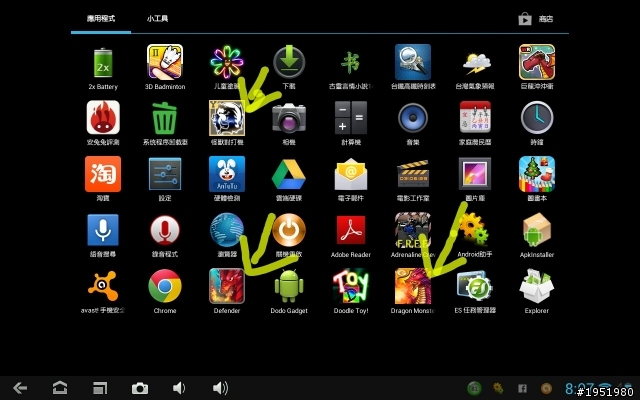Open Voice Search microphone app
This screenshot has height=400, width=640.
pos(103,230)
